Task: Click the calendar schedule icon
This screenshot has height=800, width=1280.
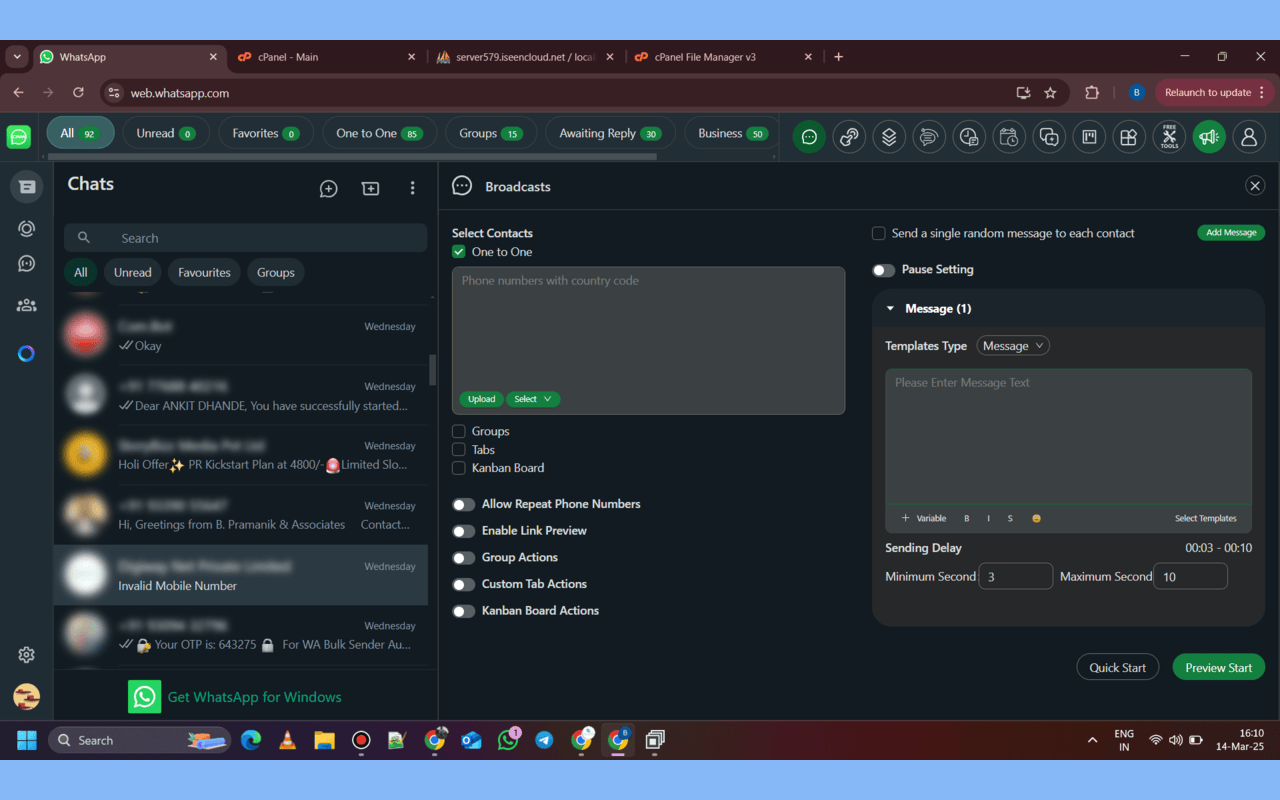Action: [x=1009, y=137]
